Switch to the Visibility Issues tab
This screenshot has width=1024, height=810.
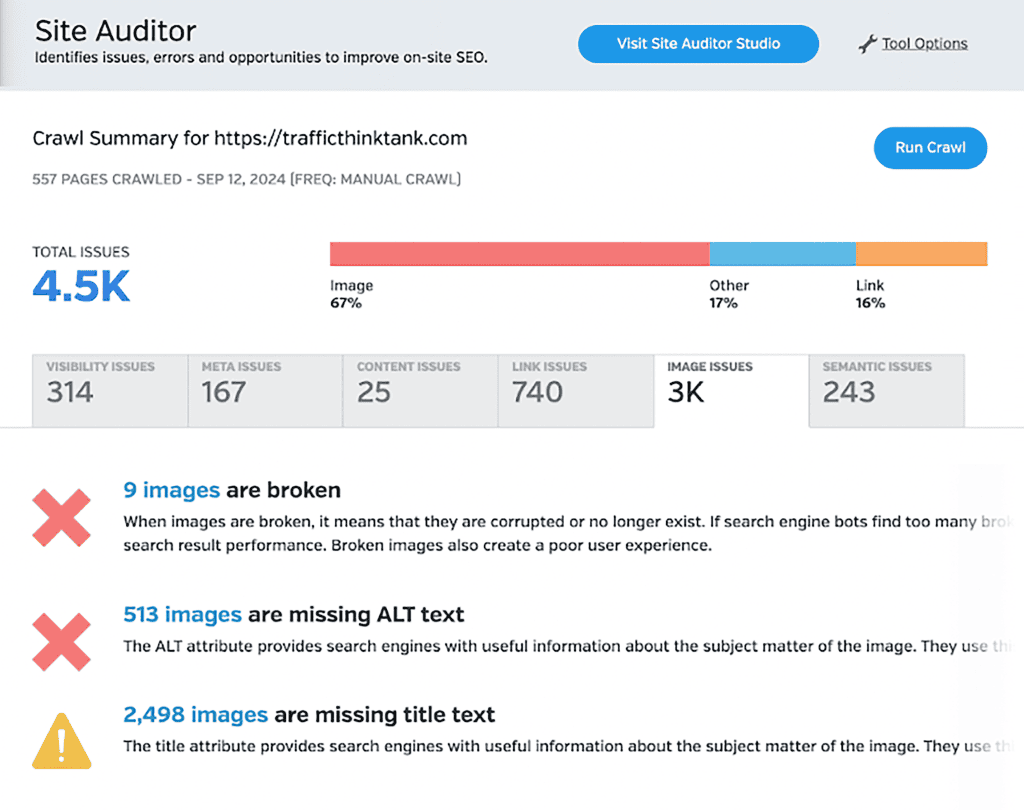point(110,390)
